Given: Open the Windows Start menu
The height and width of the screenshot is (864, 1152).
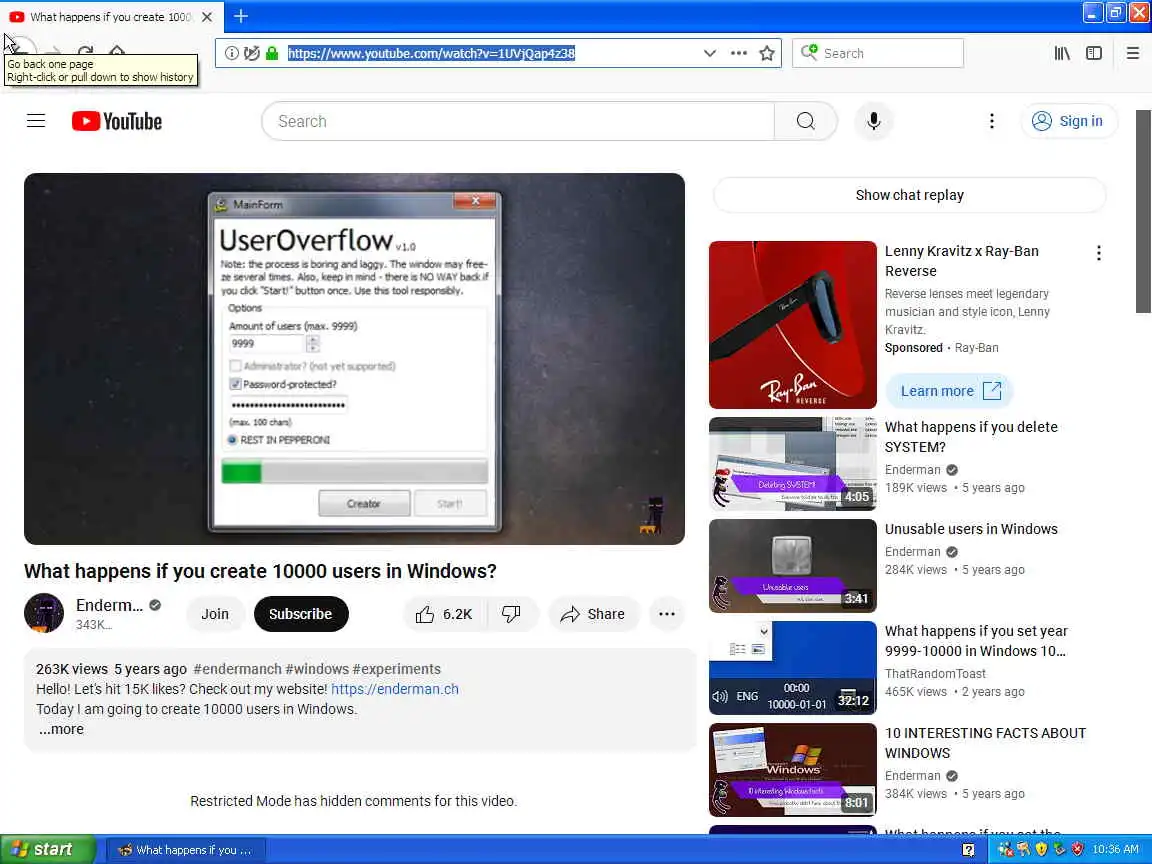Looking at the screenshot, I should tap(48, 849).
